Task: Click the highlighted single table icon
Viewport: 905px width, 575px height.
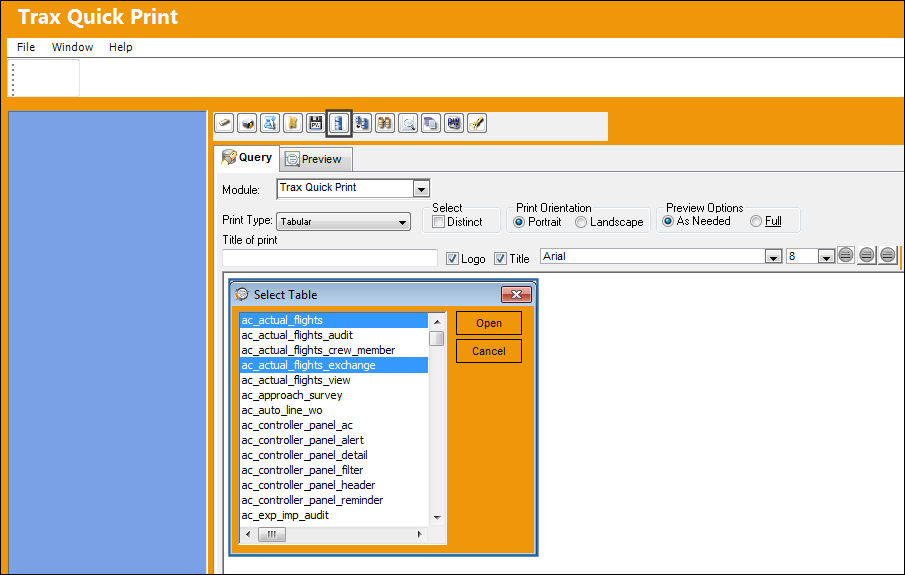Action: click(339, 123)
